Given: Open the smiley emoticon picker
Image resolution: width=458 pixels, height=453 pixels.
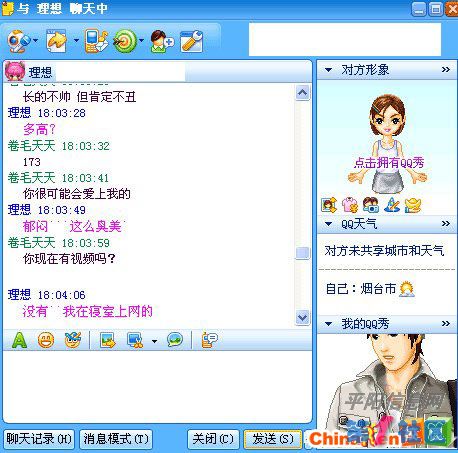Looking at the screenshot, I should point(46,340).
